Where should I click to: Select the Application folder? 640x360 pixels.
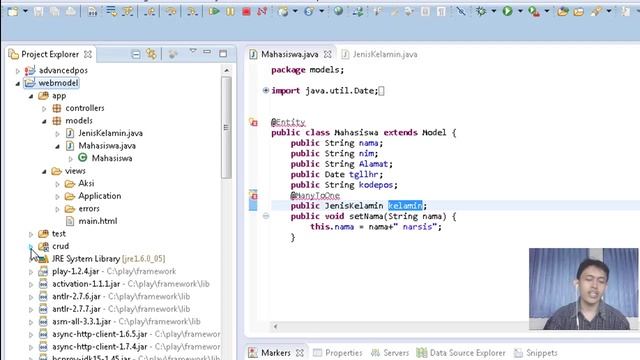[100, 196]
